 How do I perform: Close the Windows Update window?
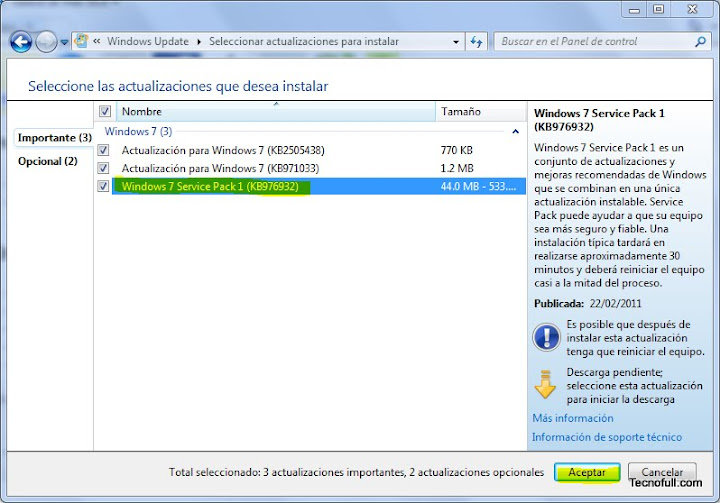[692, 9]
